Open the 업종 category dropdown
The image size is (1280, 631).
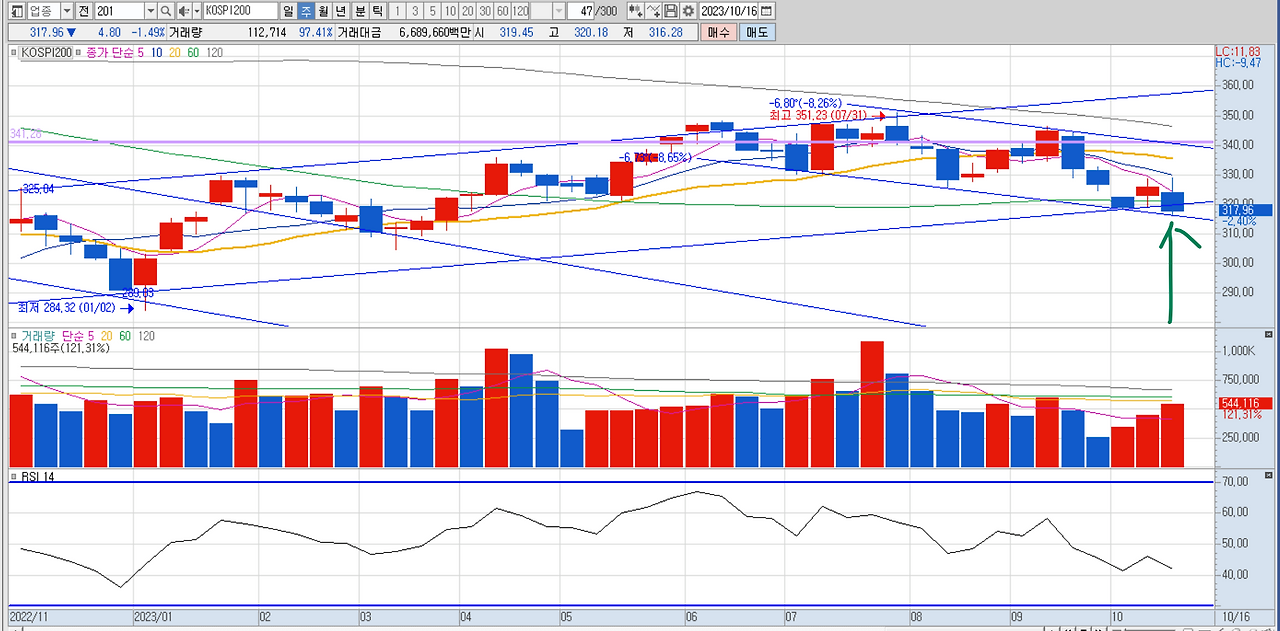[67, 10]
